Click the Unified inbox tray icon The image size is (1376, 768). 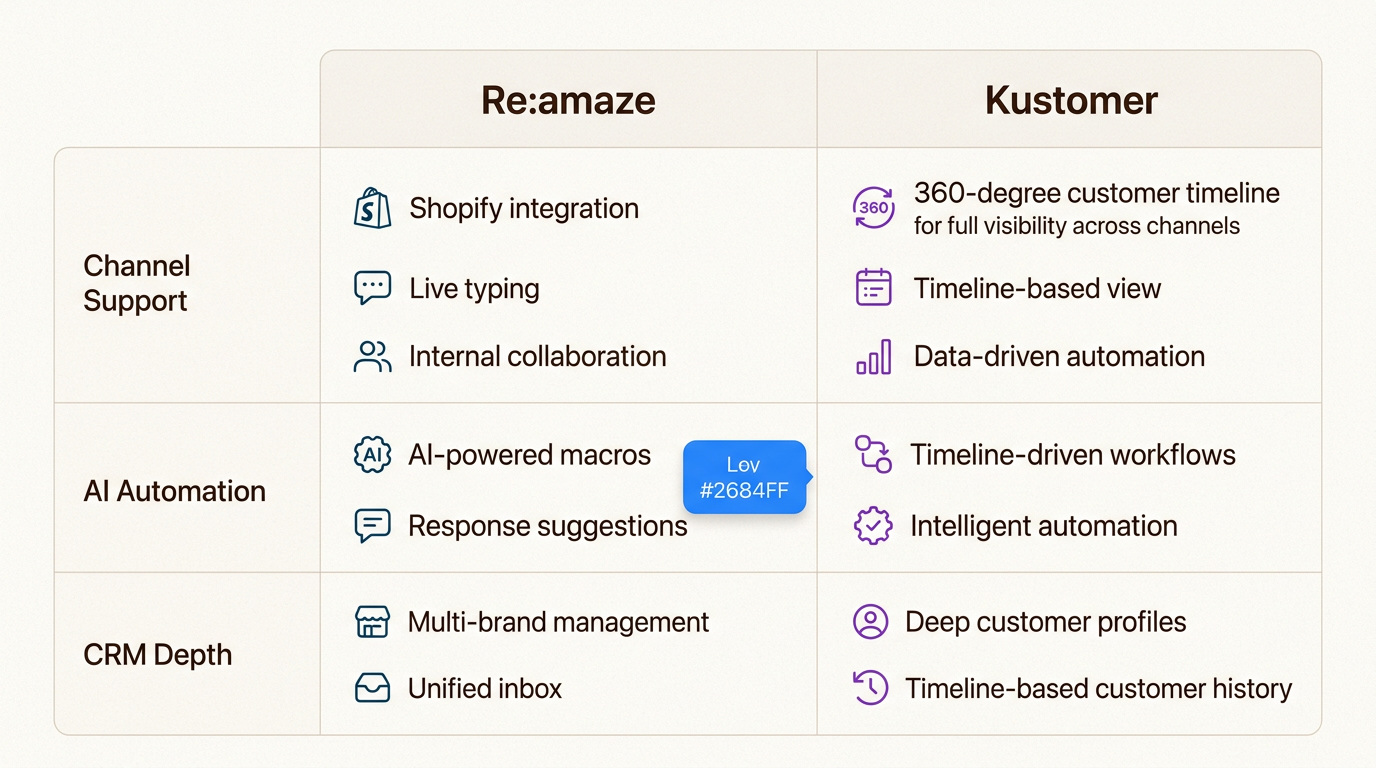pos(372,688)
